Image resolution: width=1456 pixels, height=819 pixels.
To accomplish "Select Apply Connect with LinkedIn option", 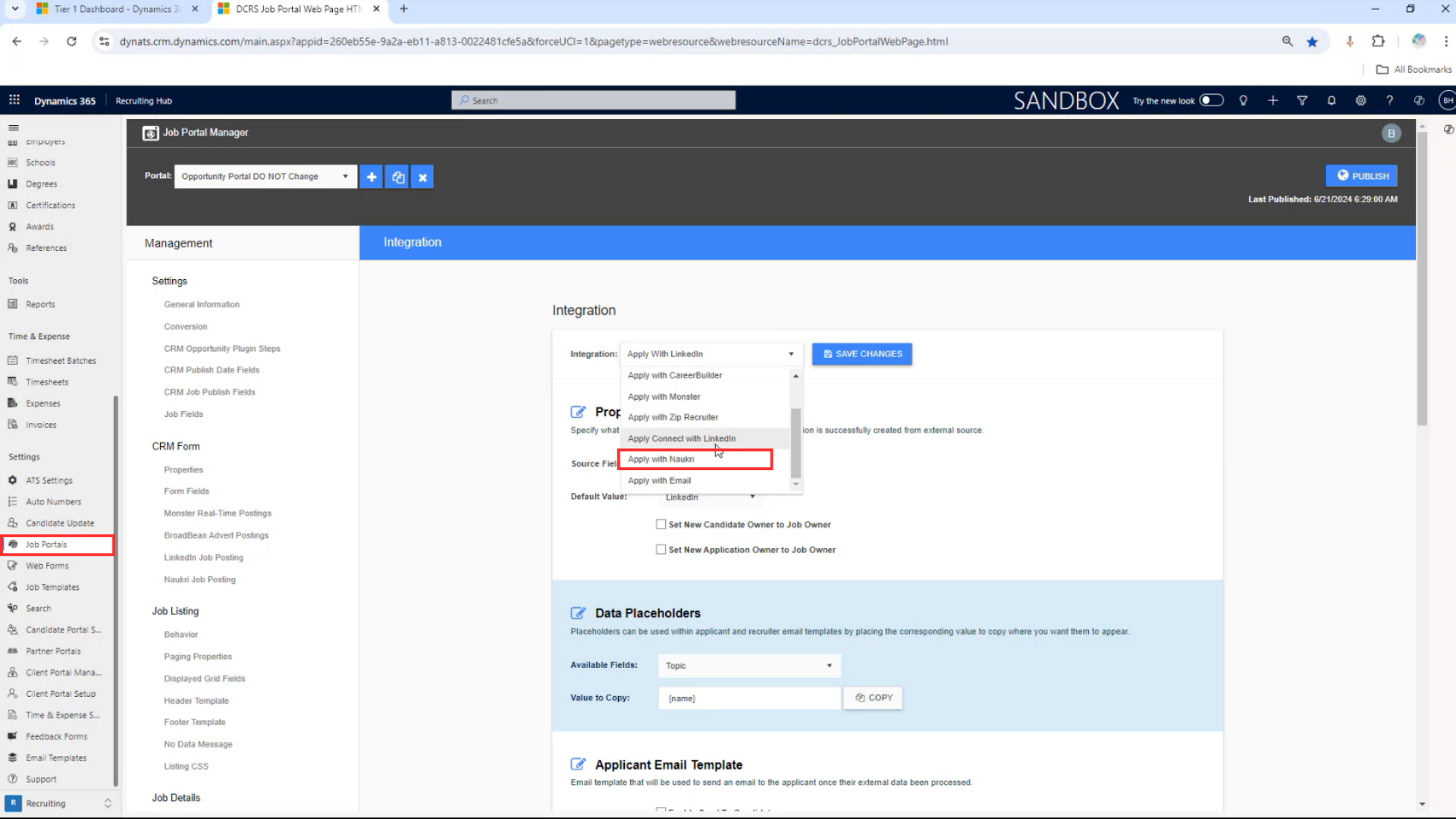I will (705, 438).
